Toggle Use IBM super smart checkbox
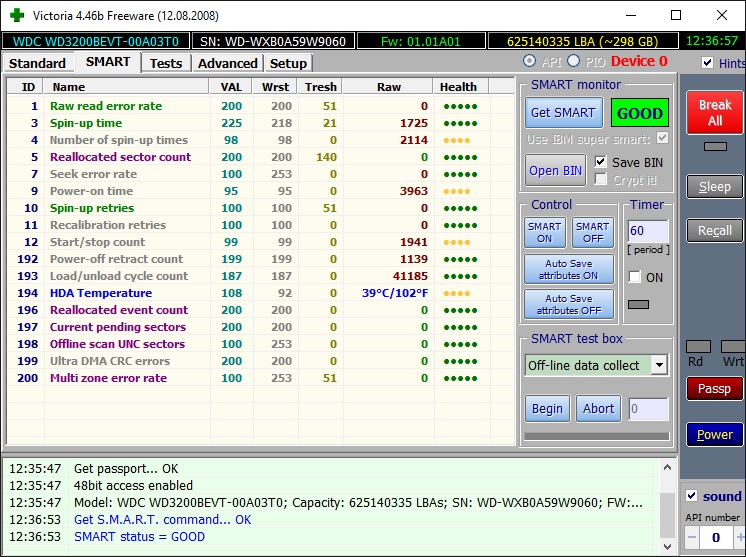 [x=662, y=138]
